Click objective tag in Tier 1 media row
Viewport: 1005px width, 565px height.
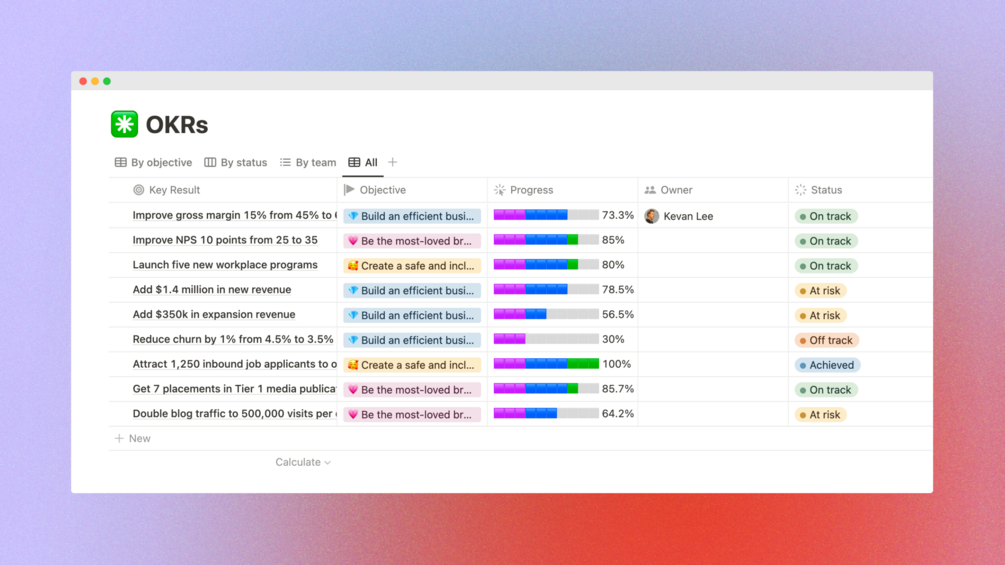[412, 389]
